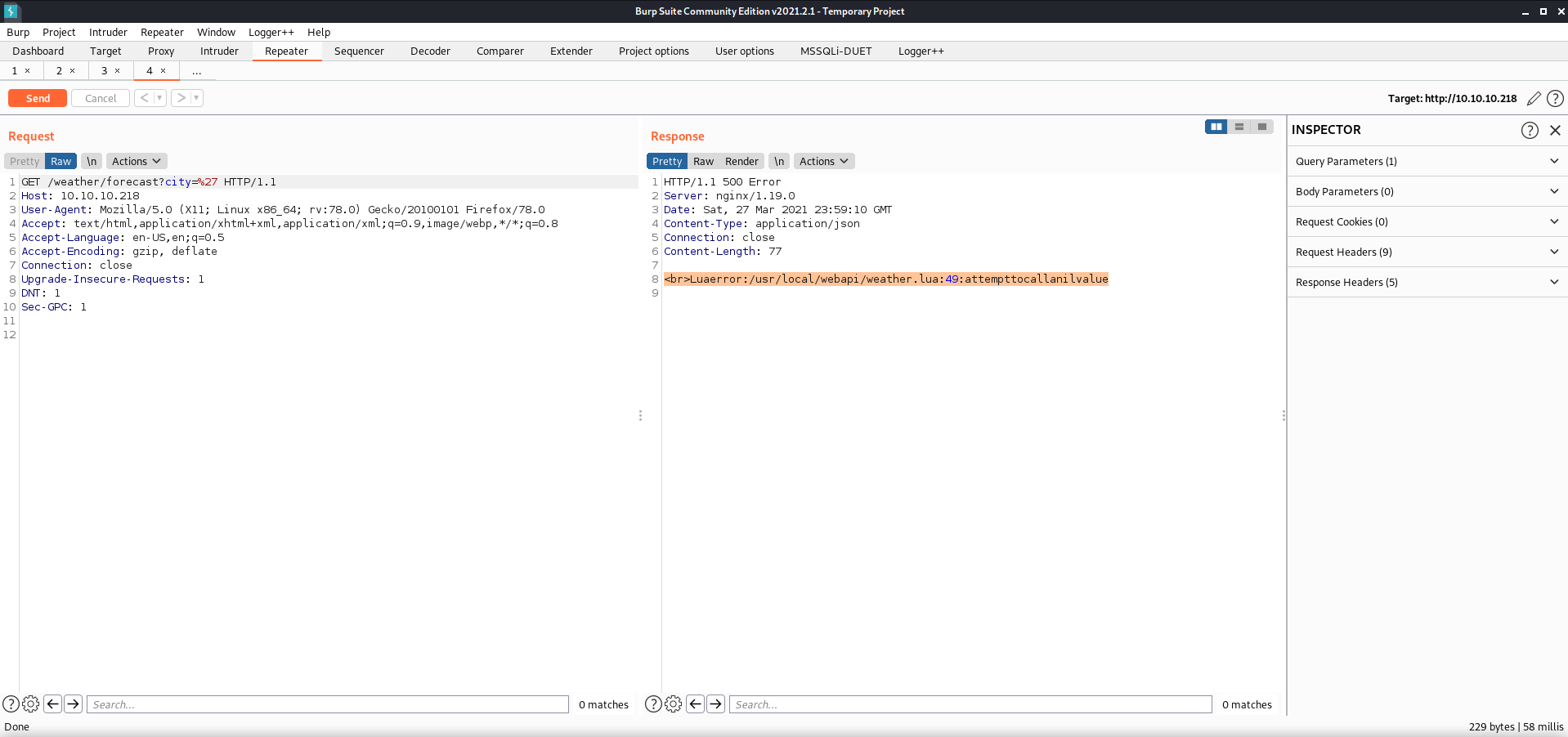This screenshot has width=1568, height=737.
Task: Edit the target with the pencil icon
Action: coord(1534,98)
